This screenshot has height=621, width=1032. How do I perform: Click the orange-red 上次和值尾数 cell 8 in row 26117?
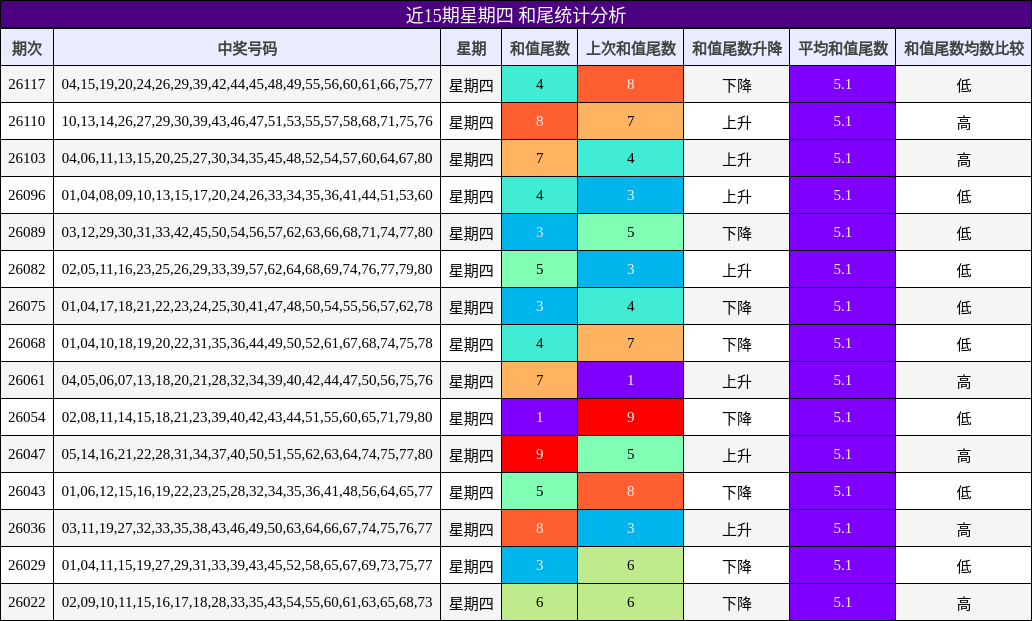tap(631, 84)
